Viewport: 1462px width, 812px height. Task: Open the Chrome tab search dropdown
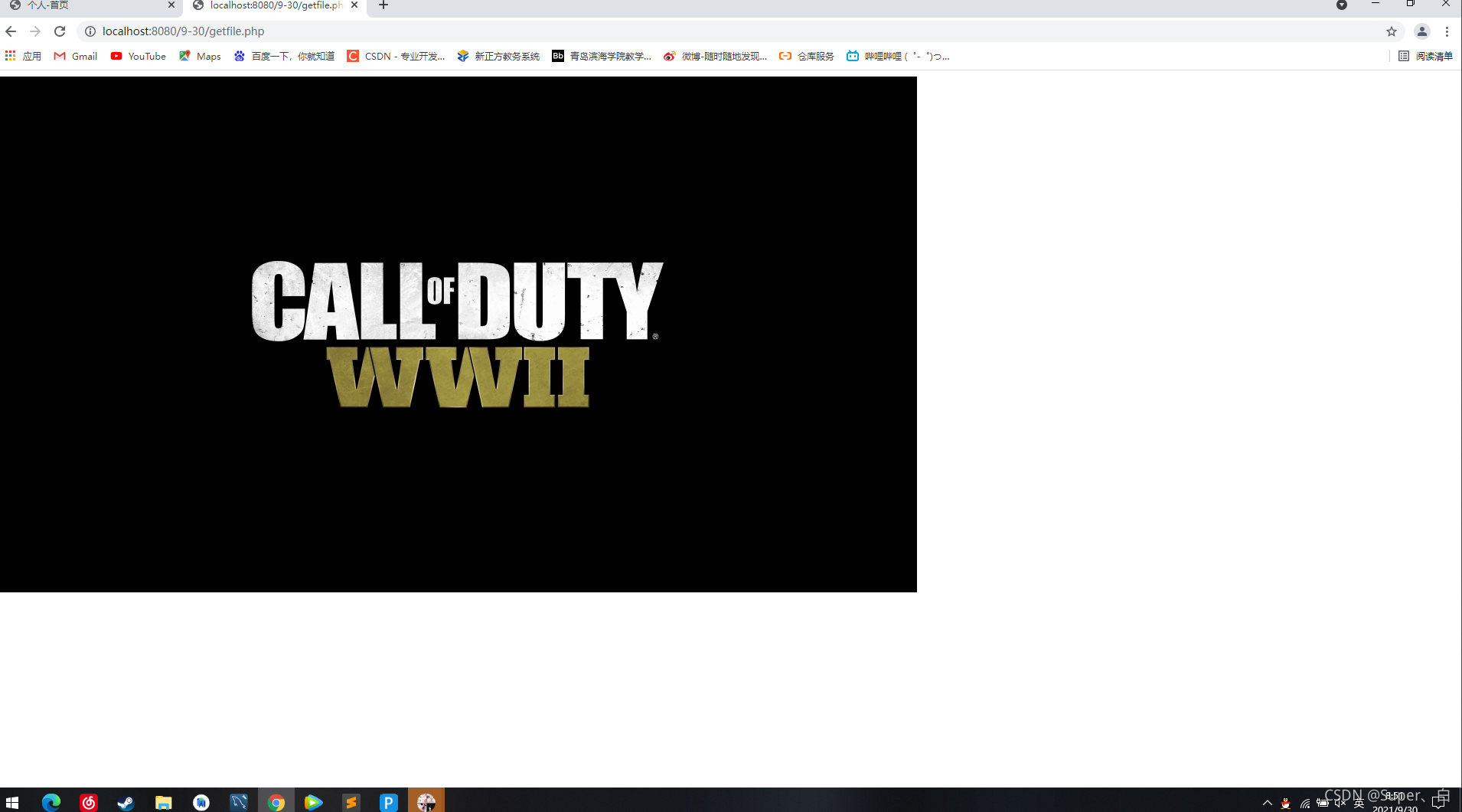[1341, 5]
